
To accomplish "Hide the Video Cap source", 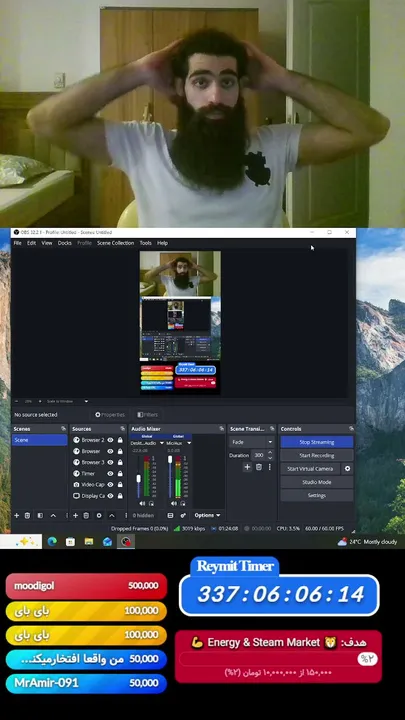I will 110,484.
